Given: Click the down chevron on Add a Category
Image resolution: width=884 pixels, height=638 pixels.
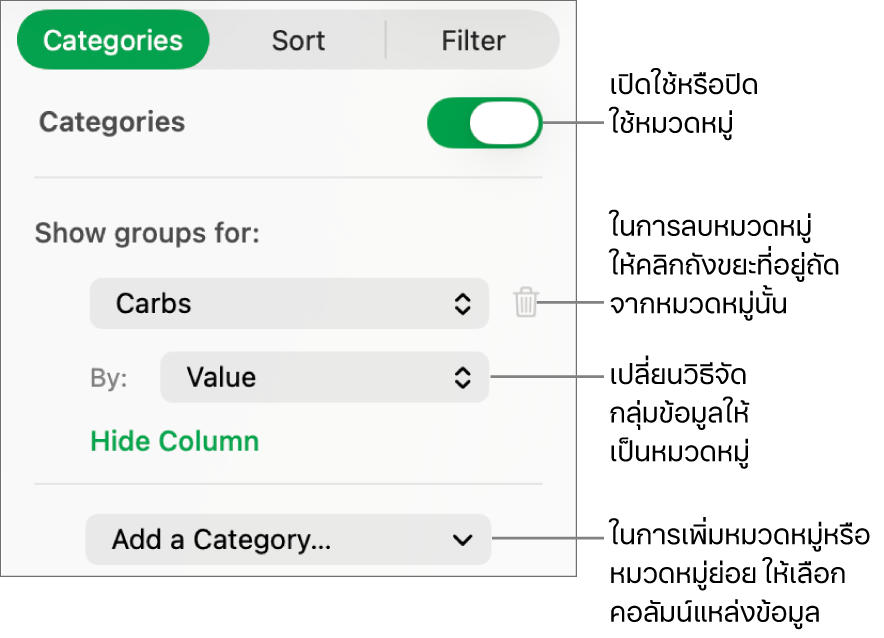Looking at the screenshot, I should tap(462, 540).
